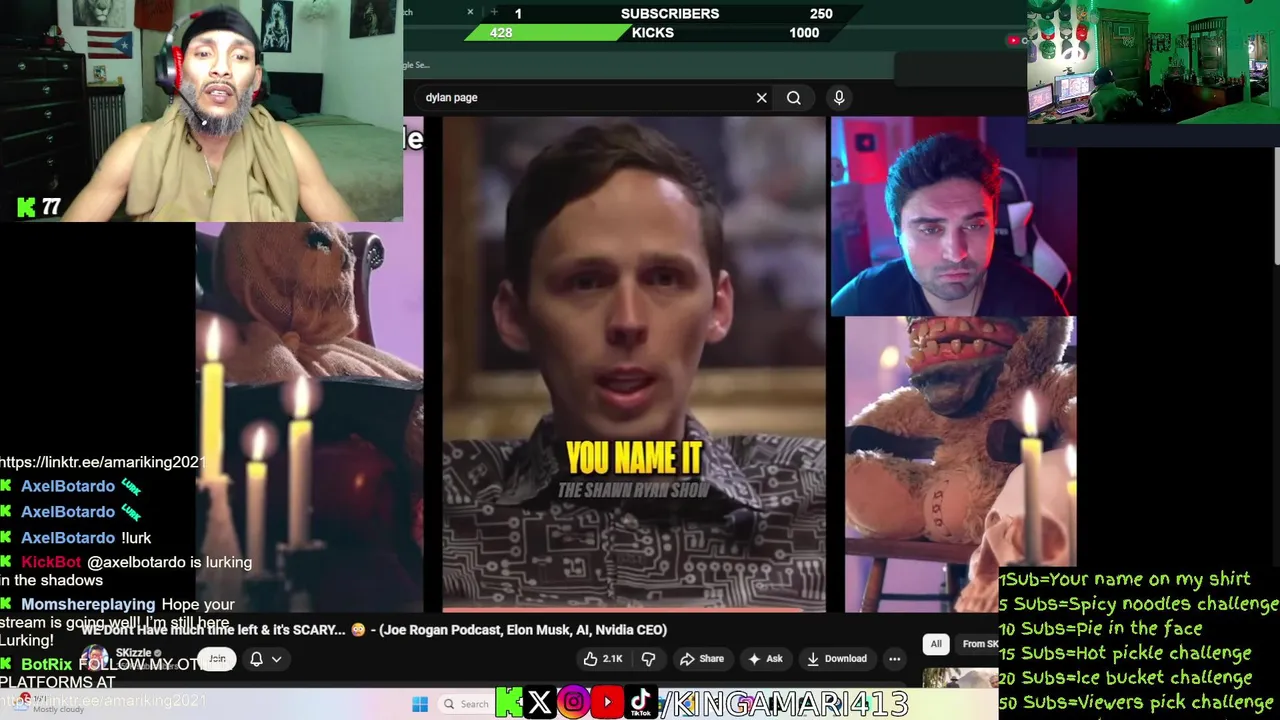This screenshot has height=720, width=1280.
Task: Click the video title about Joe Rogan Podcast
Action: [374, 630]
